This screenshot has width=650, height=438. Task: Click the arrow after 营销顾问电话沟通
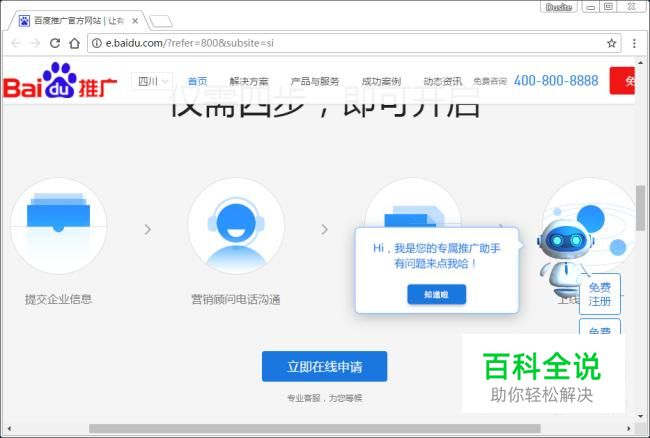click(324, 229)
